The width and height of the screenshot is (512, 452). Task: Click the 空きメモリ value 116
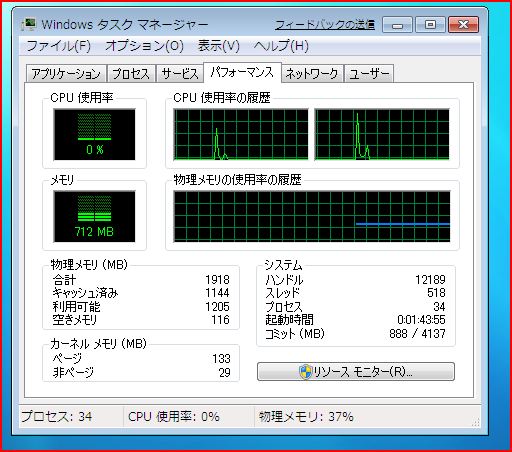click(x=220, y=320)
